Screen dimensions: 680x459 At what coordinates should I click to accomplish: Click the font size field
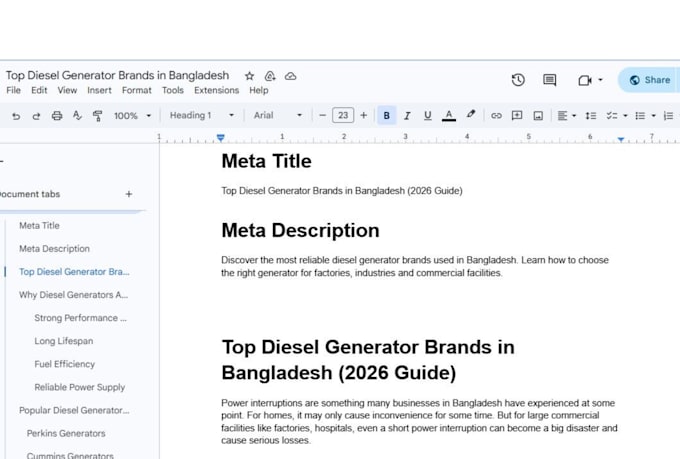(x=343, y=115)
